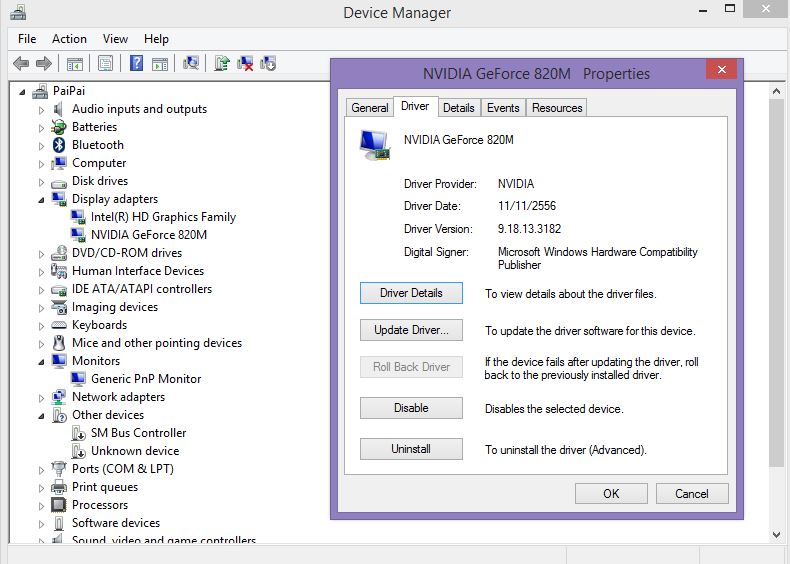790x564 pixels.
Task: Click OK in the Properties dialog
Action: [x=611, y=493]
